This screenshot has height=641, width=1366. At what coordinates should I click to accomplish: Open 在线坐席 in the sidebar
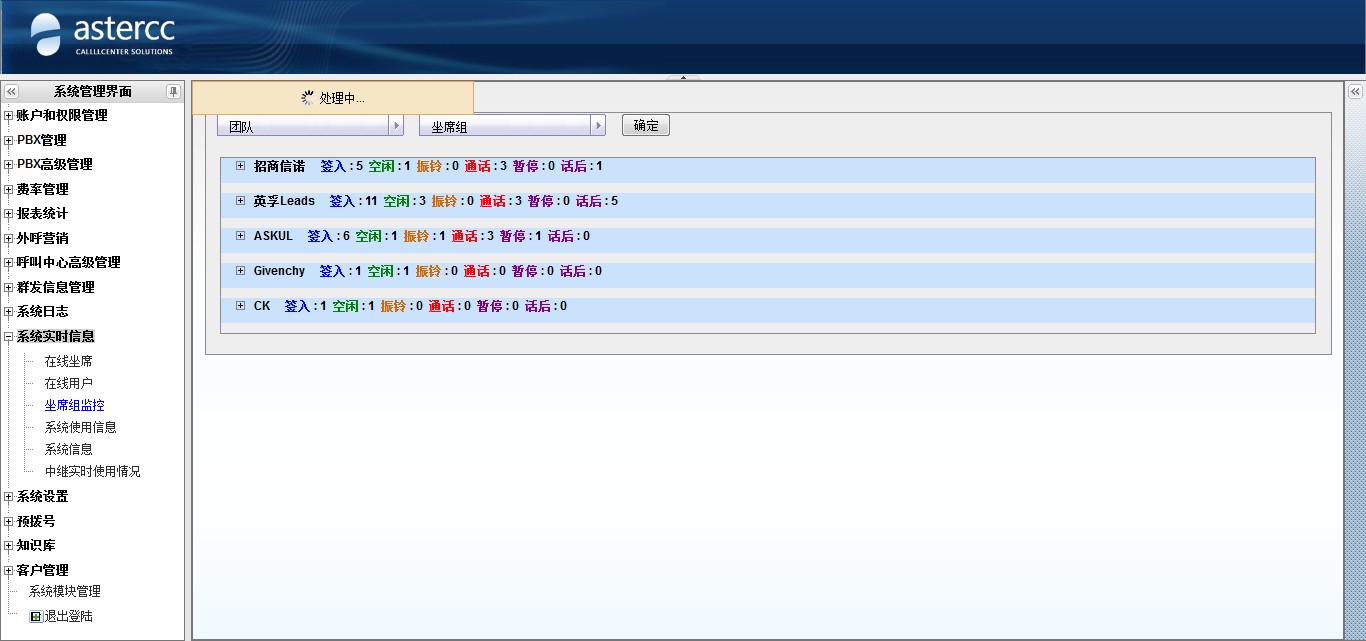coord(68,362)
